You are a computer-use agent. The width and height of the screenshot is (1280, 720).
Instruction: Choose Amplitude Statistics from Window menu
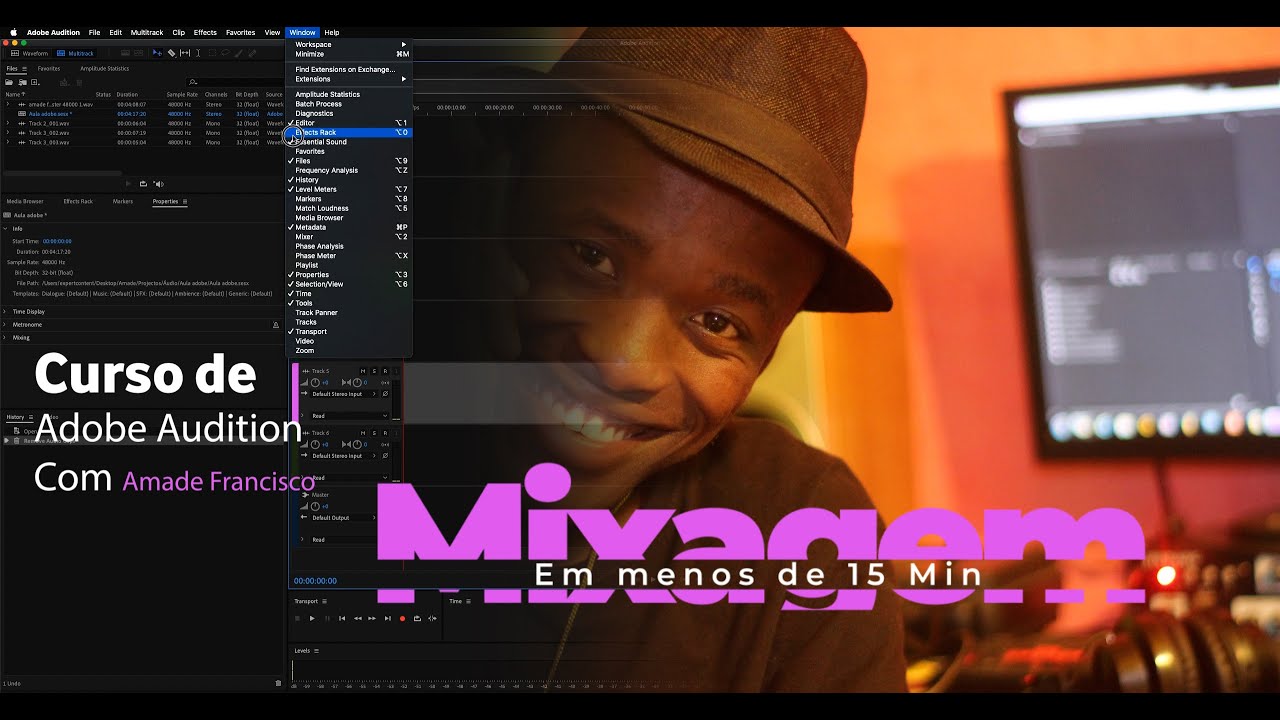pyautogui.click(x=349, y=94)
